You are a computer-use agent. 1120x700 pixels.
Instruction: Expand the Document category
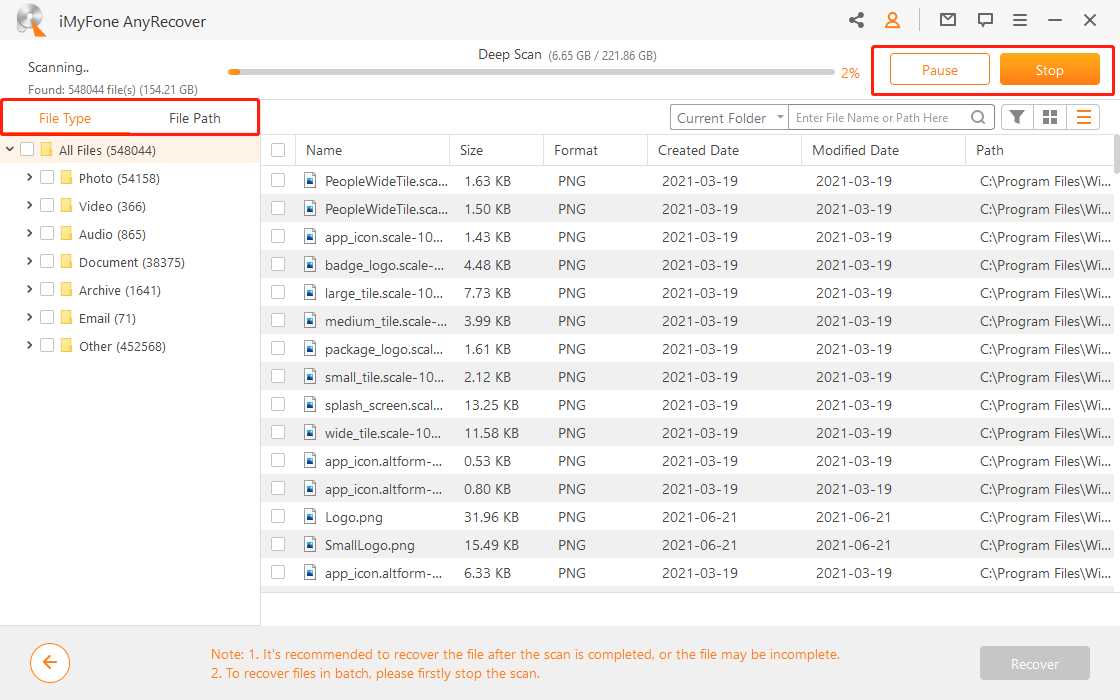pyautogui.click(x=29, y=261)
